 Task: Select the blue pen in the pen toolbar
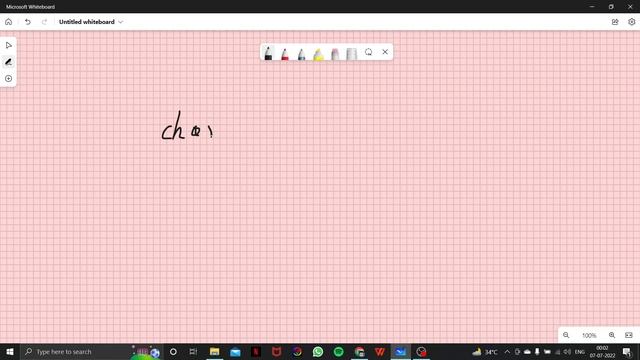301,53
